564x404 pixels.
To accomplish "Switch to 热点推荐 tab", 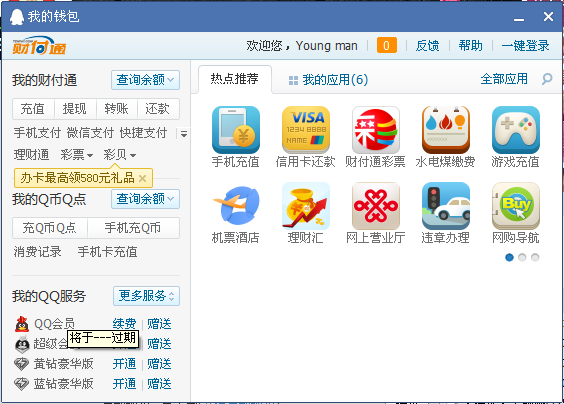I will (235, 79).
